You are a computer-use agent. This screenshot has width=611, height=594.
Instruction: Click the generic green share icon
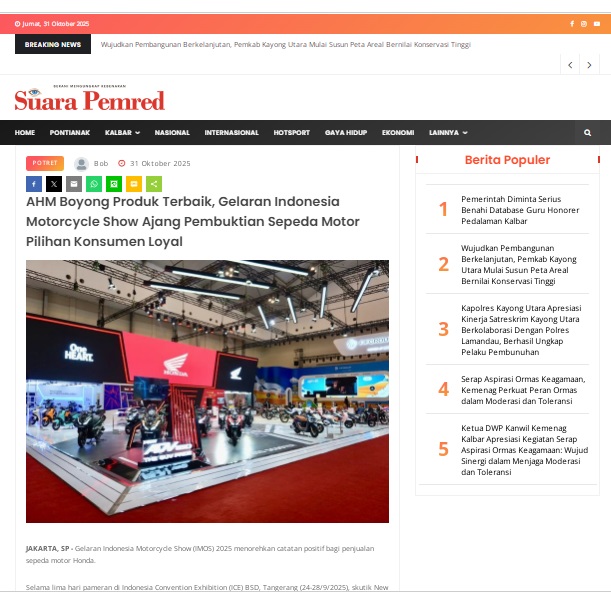154,184
